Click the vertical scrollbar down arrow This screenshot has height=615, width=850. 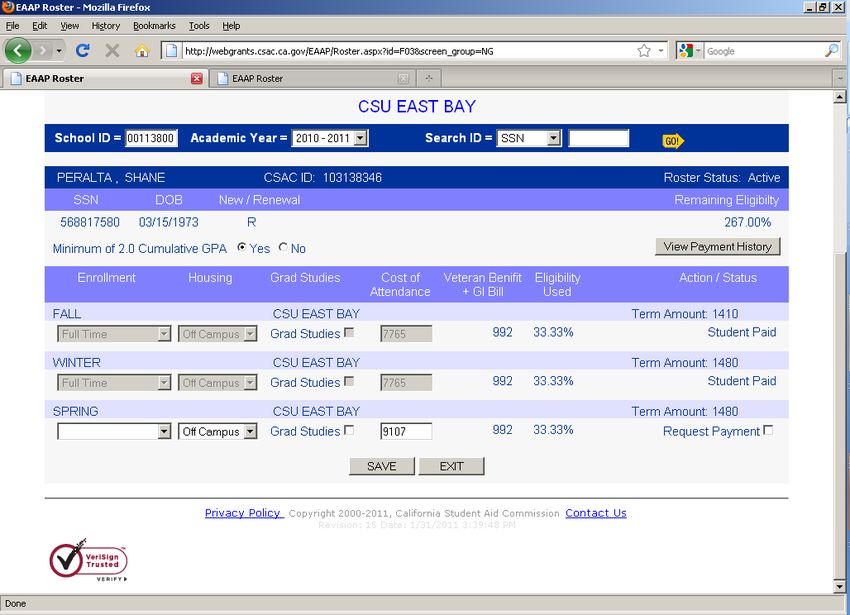pyautogui.click(x=840, y=586)
